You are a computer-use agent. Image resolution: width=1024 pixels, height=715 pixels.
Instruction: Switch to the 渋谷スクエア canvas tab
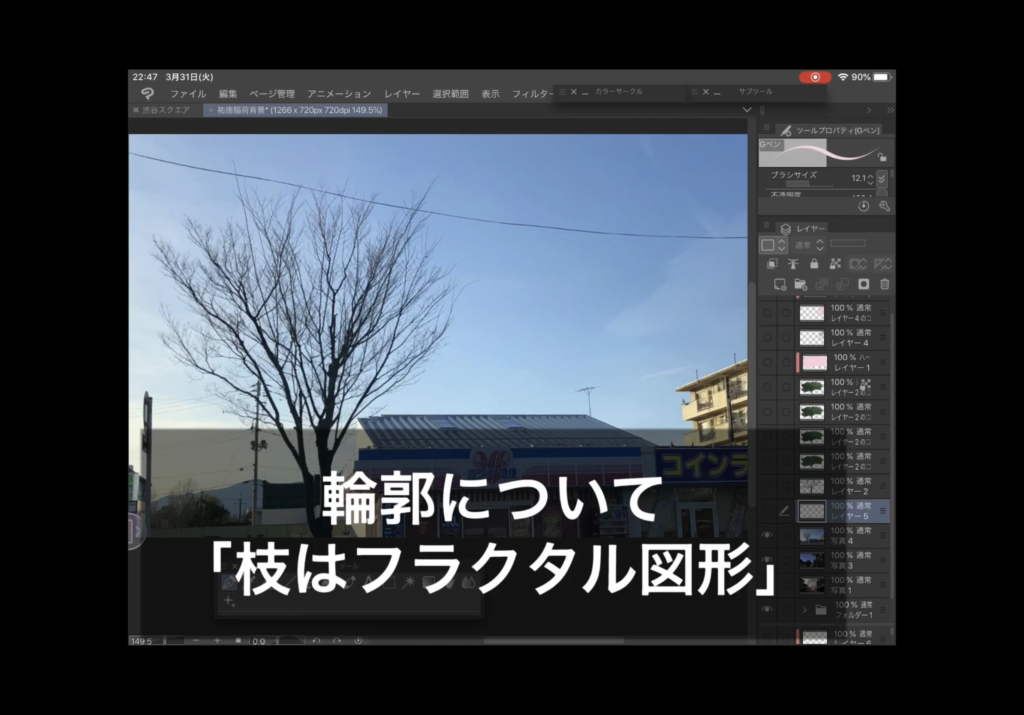click(167, 110)
